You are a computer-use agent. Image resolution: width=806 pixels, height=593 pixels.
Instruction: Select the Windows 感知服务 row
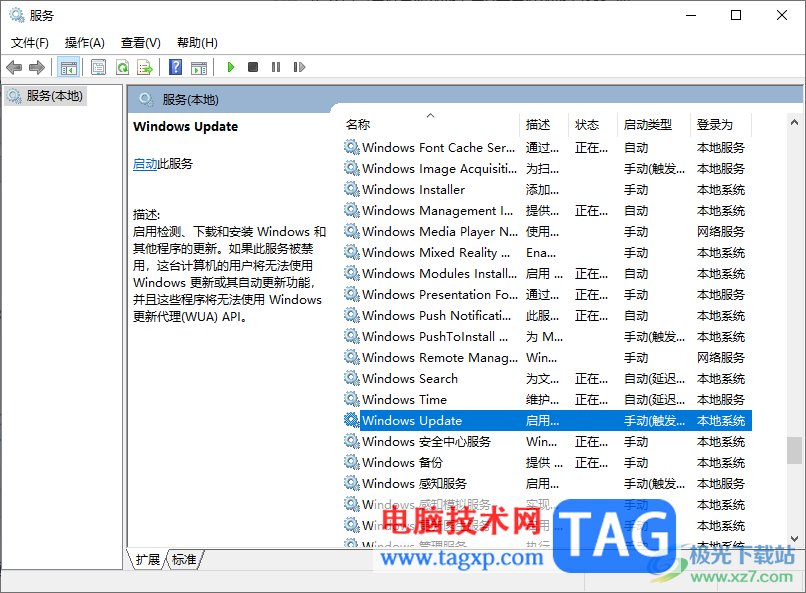[x=547, y=484]
